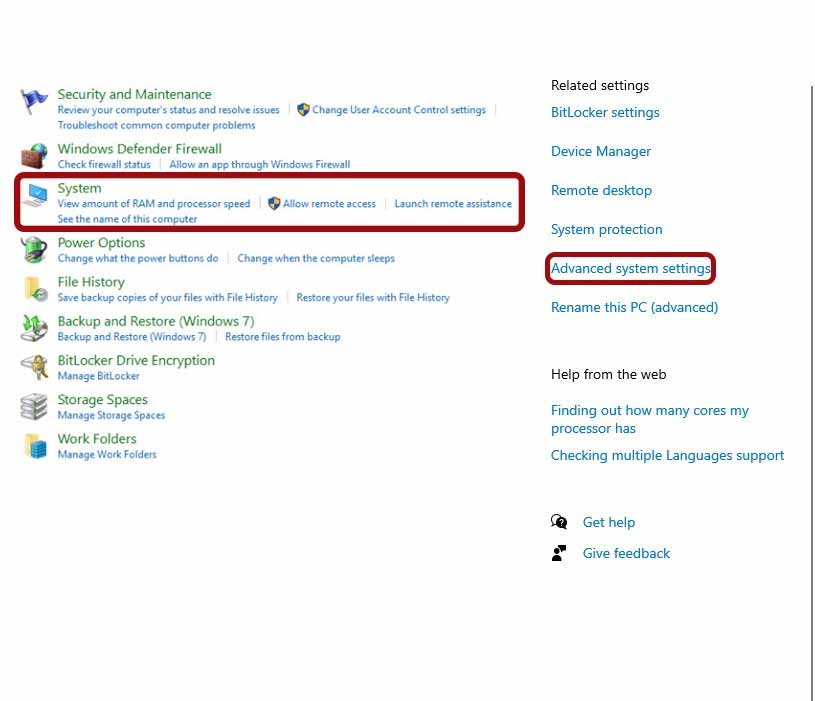
Task: Open Rename this PC (advanced)
Action: coord(634,307)
